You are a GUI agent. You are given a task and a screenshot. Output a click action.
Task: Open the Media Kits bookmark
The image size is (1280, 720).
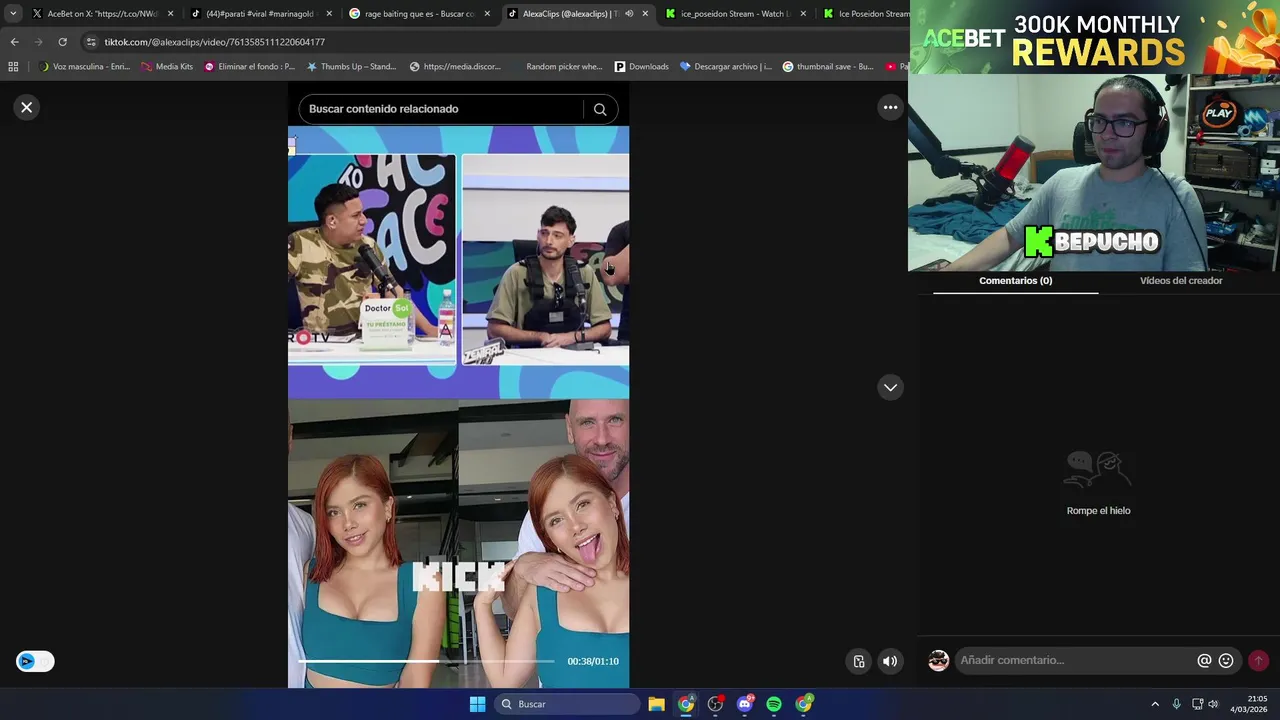166,67
